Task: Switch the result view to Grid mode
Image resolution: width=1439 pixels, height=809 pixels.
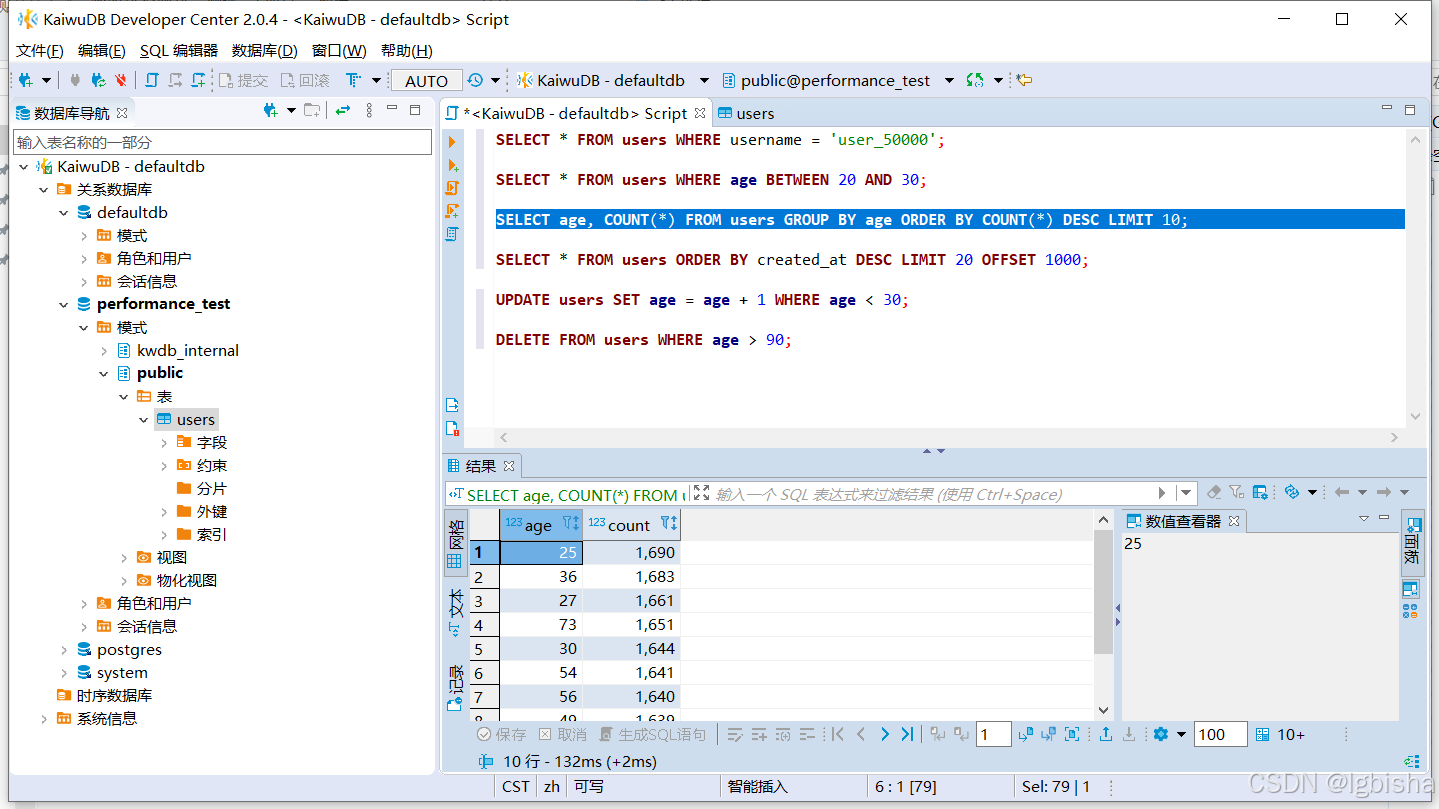Action: click(x=456, y=544)
